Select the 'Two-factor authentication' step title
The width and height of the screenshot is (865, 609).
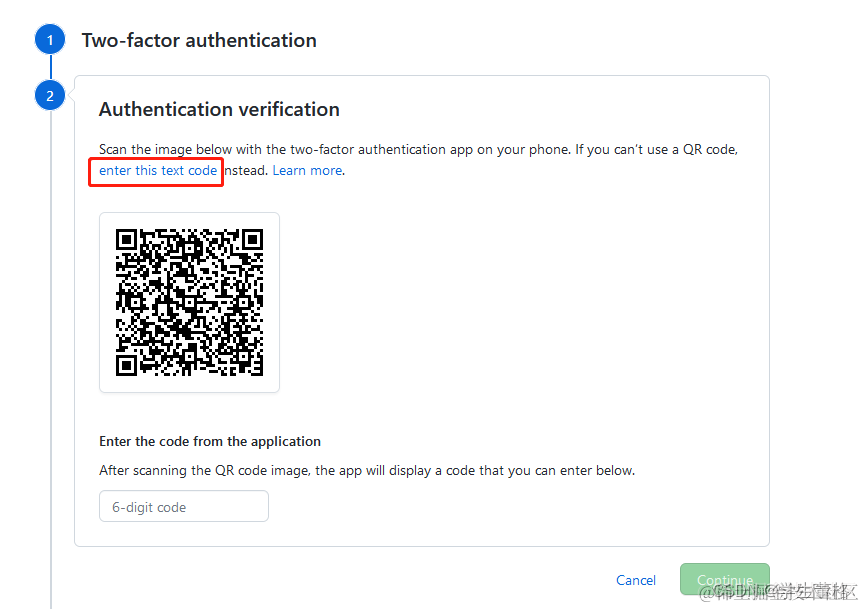coord(199,40)
